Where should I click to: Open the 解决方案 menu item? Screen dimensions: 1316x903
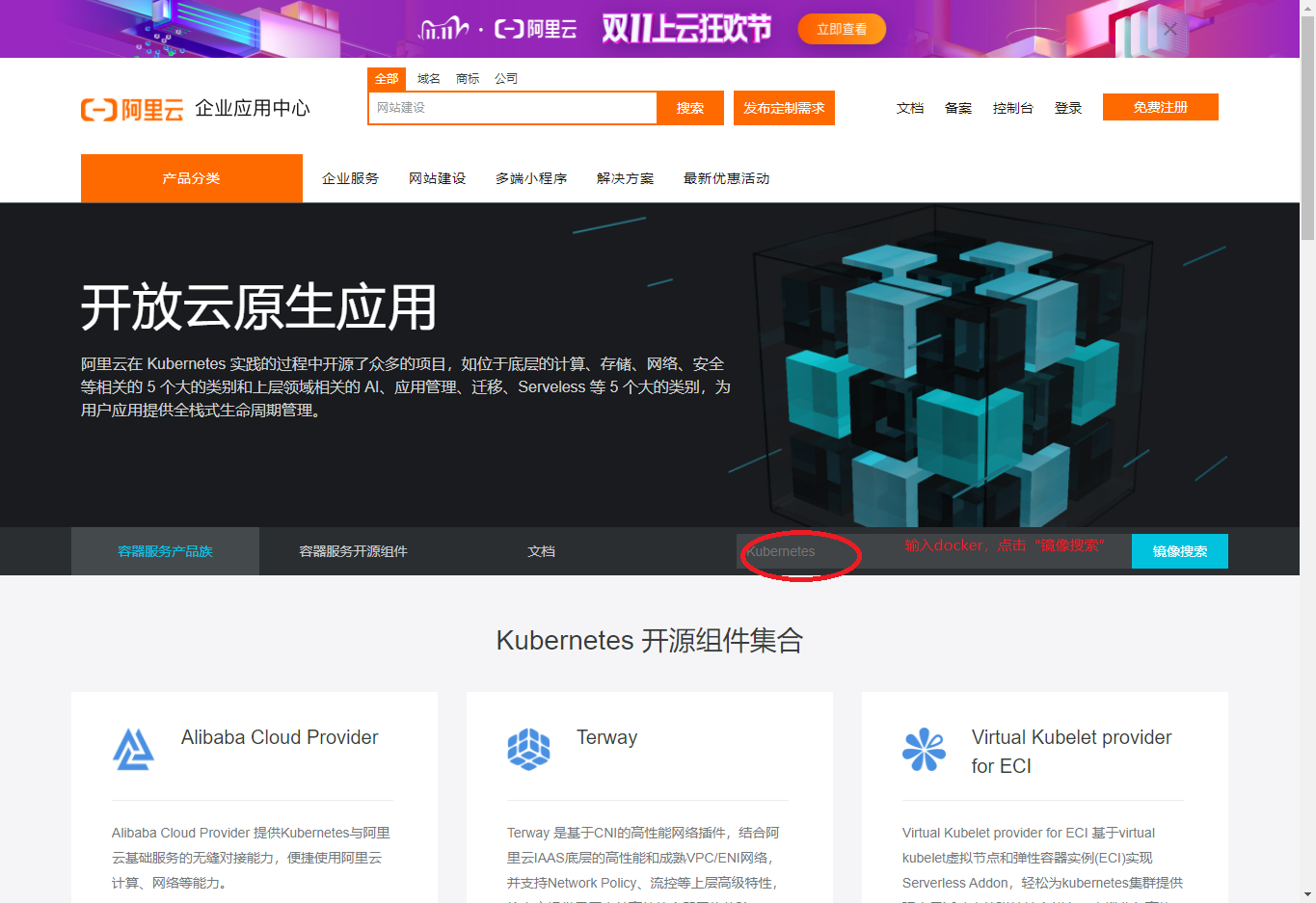coord(625,178)
